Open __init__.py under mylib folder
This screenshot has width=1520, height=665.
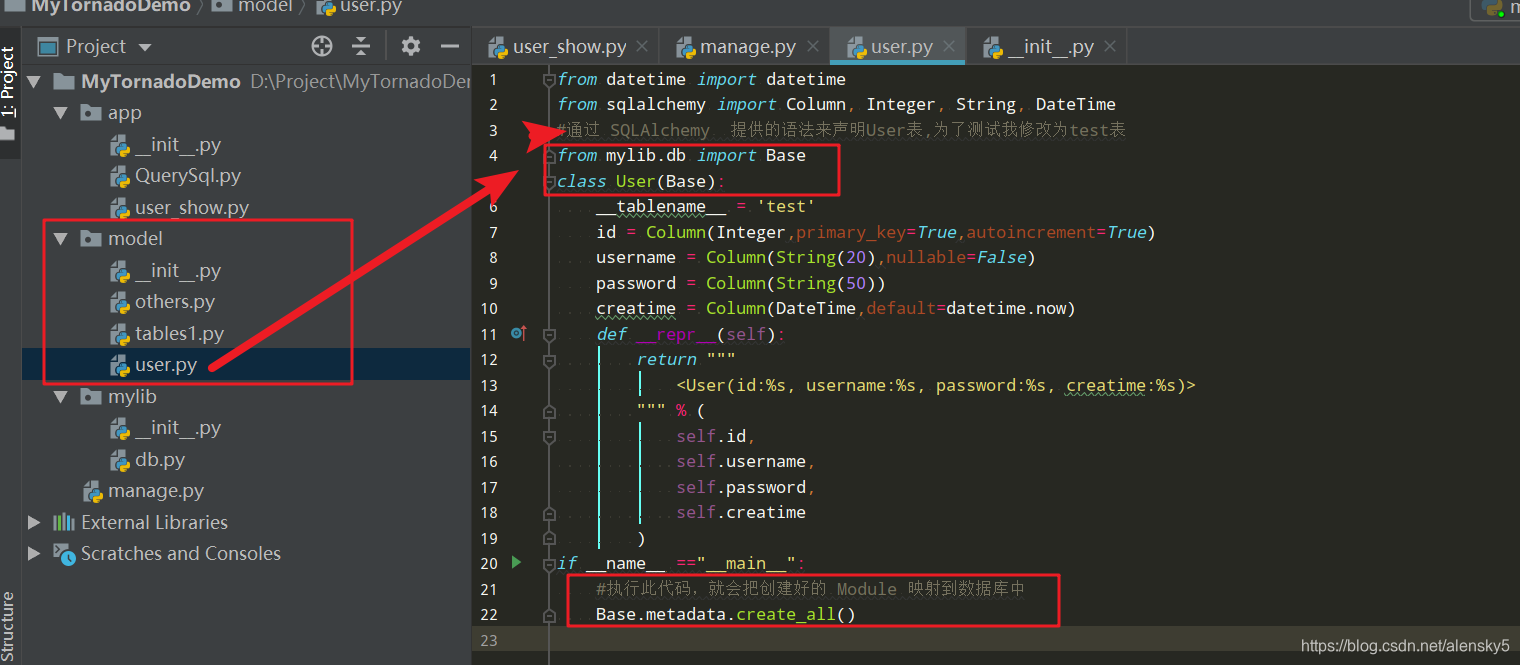(x=178, y=428)
